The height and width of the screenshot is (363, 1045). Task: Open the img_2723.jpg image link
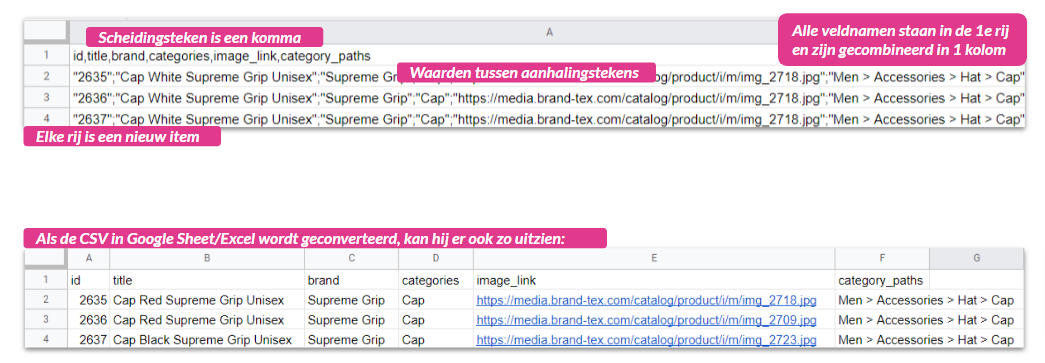tap(646, 340)
